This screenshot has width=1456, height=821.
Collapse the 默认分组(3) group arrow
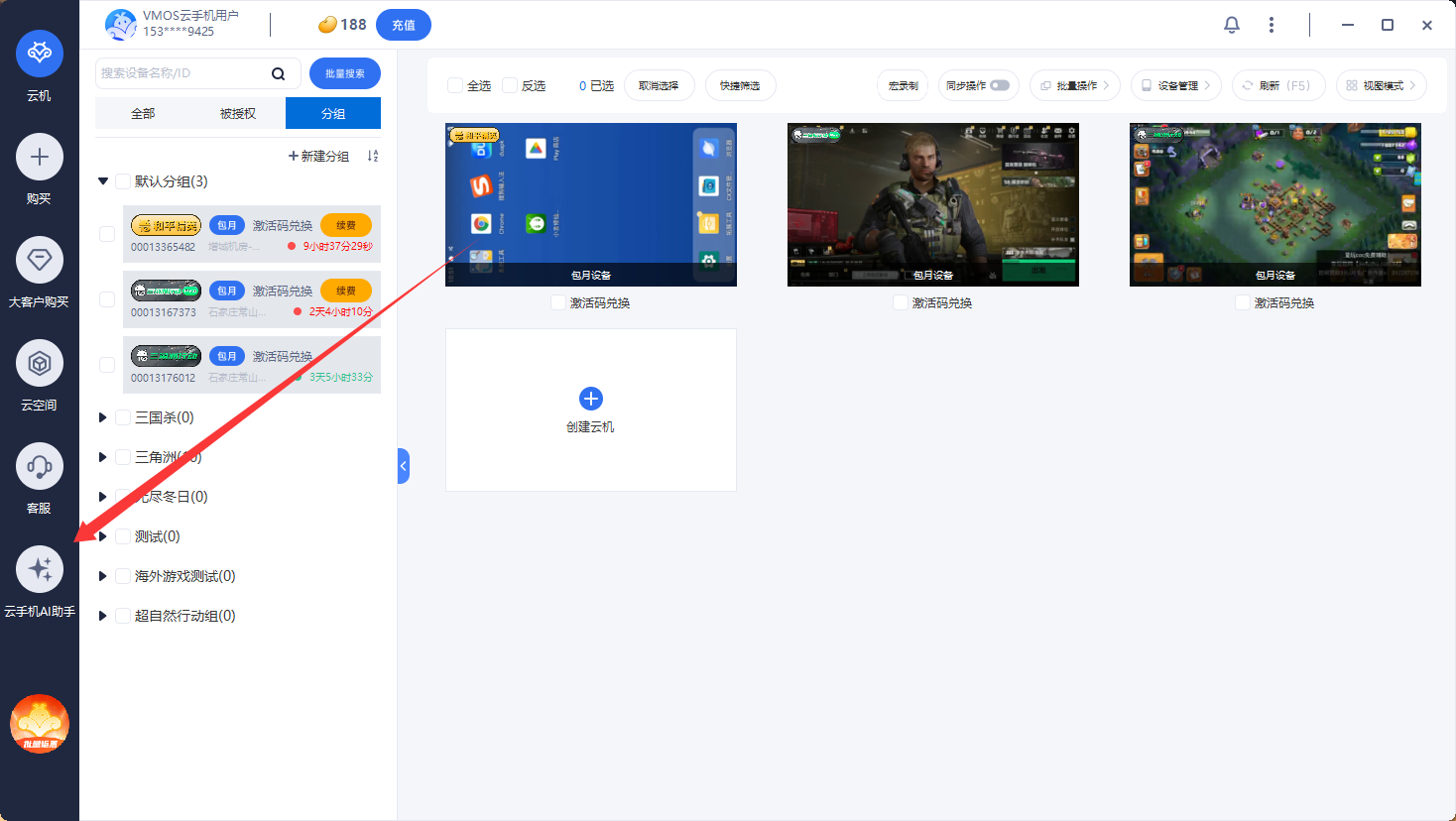pyautogui.click(x=103, y=181)
